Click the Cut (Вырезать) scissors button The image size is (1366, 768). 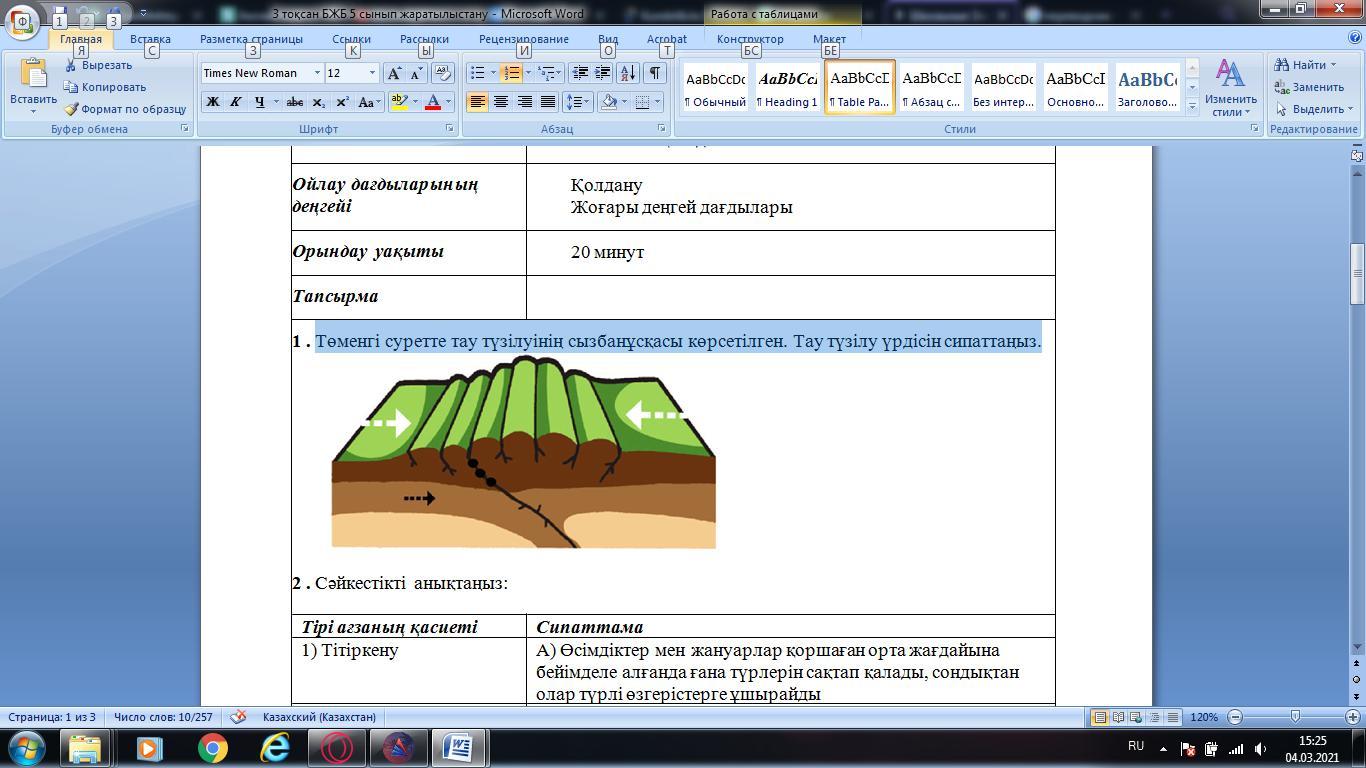(99, 65)
